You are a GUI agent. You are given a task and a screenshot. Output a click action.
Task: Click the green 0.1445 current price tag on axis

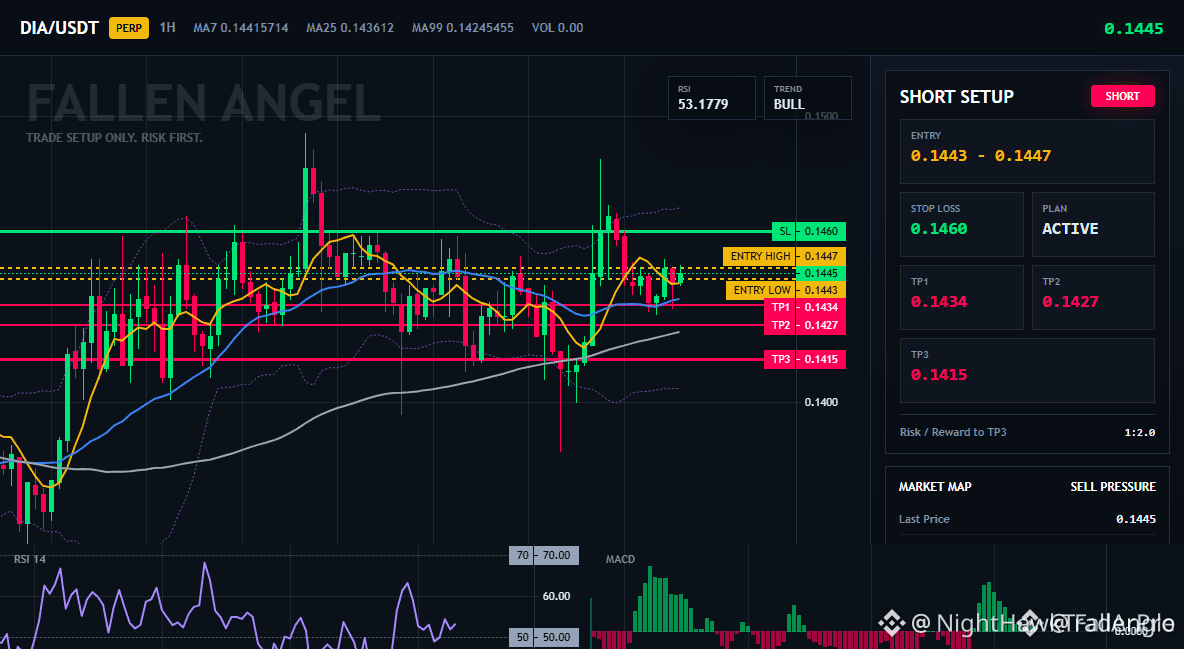pos(821,274)
